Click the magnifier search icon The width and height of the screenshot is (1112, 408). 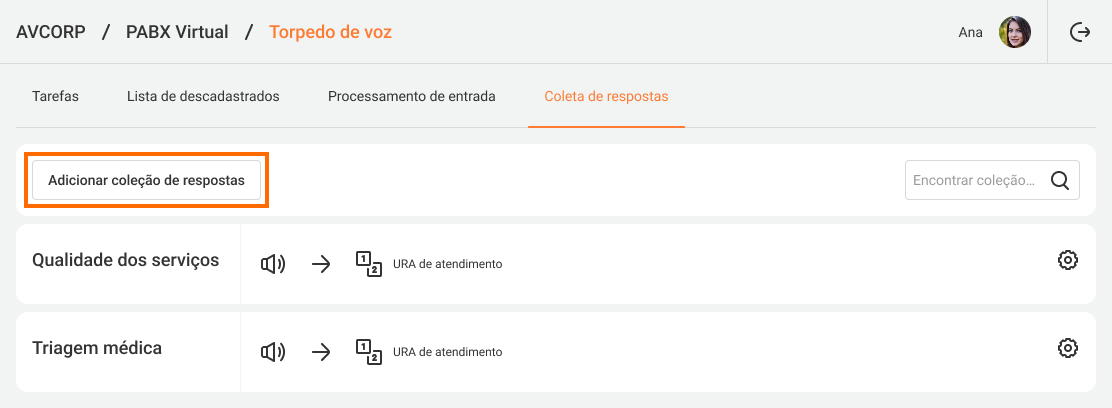(1060, 181)
